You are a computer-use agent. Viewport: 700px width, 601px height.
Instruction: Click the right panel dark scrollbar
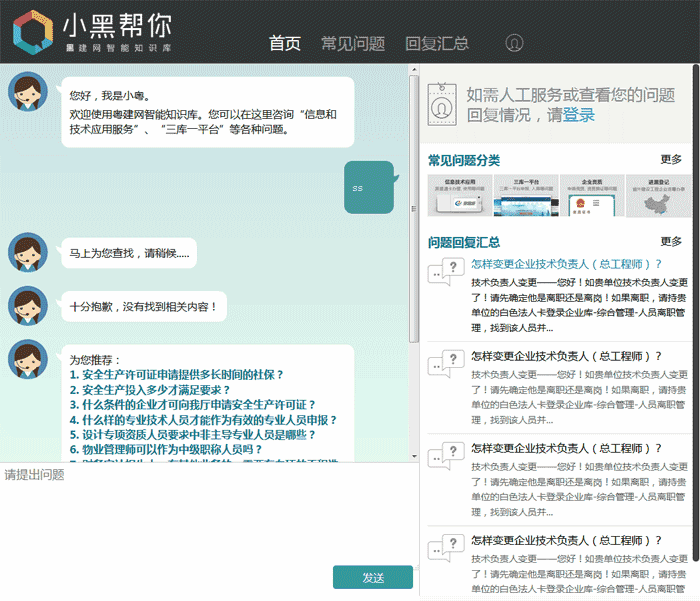click(696, 313)
